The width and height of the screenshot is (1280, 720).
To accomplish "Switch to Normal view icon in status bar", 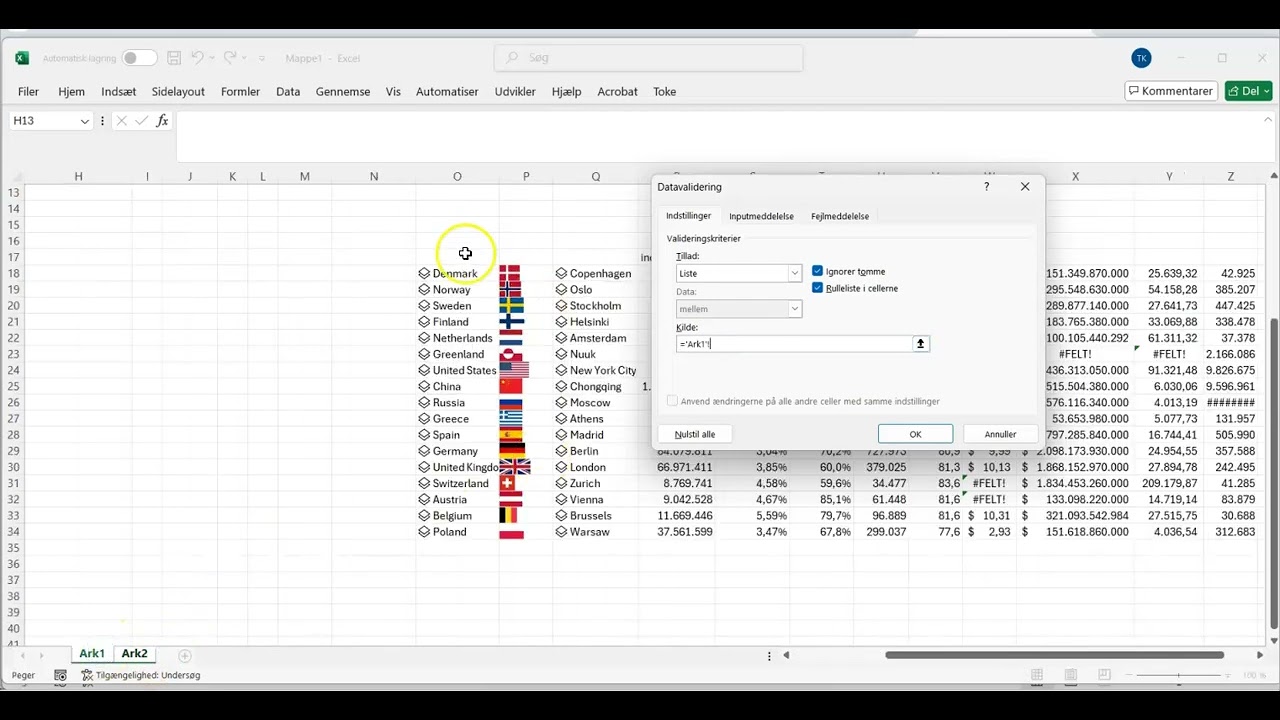I will (1037, 675).
